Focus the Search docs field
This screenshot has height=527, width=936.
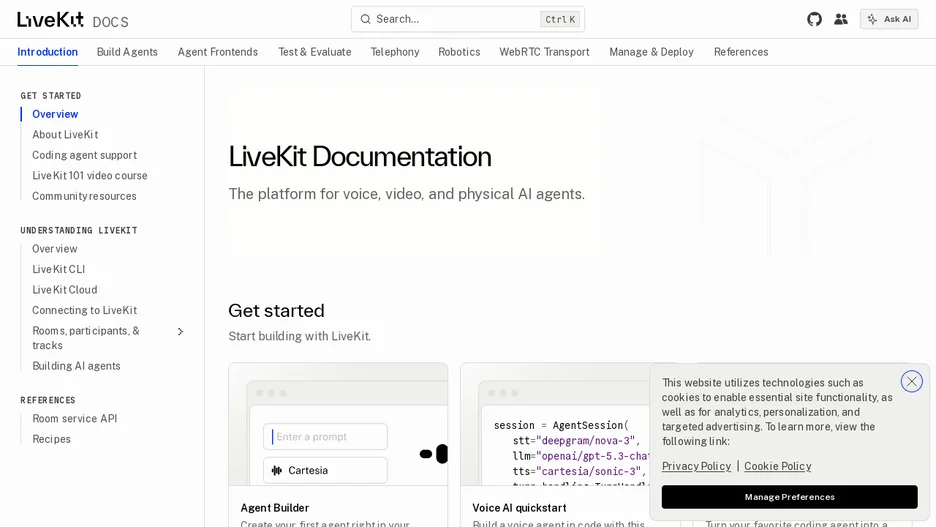coord(468,19)
